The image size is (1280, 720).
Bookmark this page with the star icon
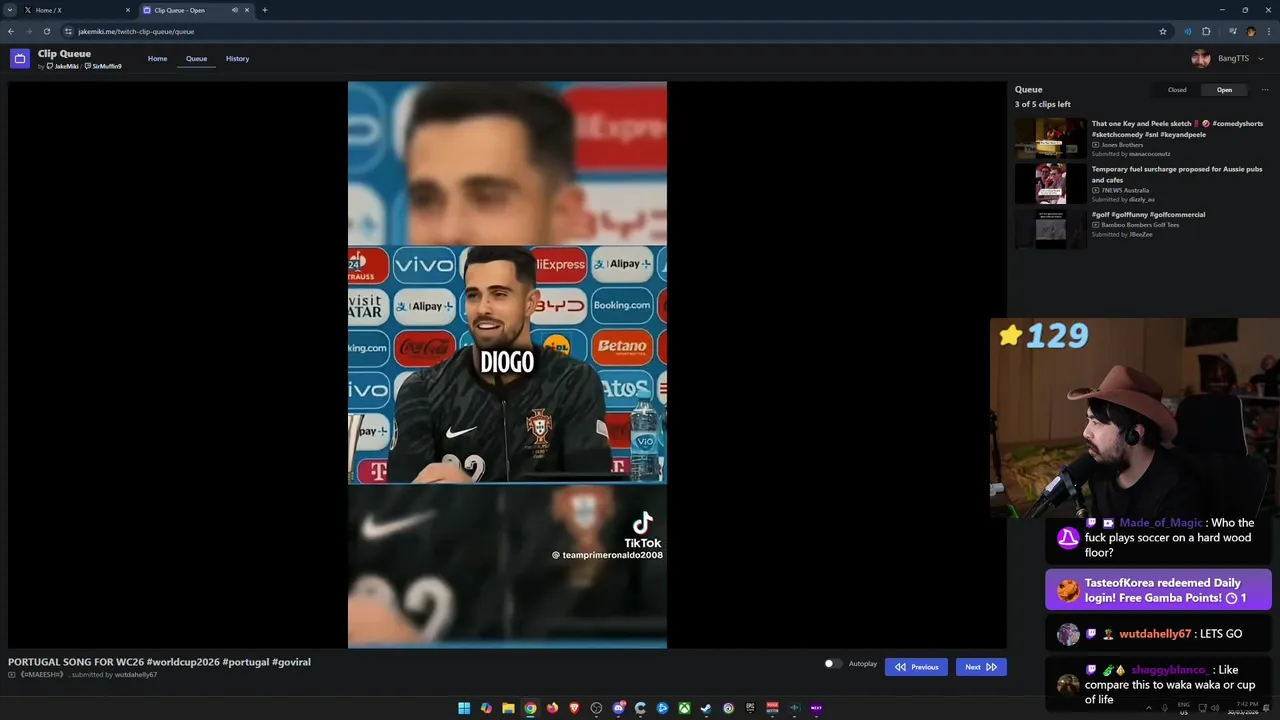coord(1163,31)
